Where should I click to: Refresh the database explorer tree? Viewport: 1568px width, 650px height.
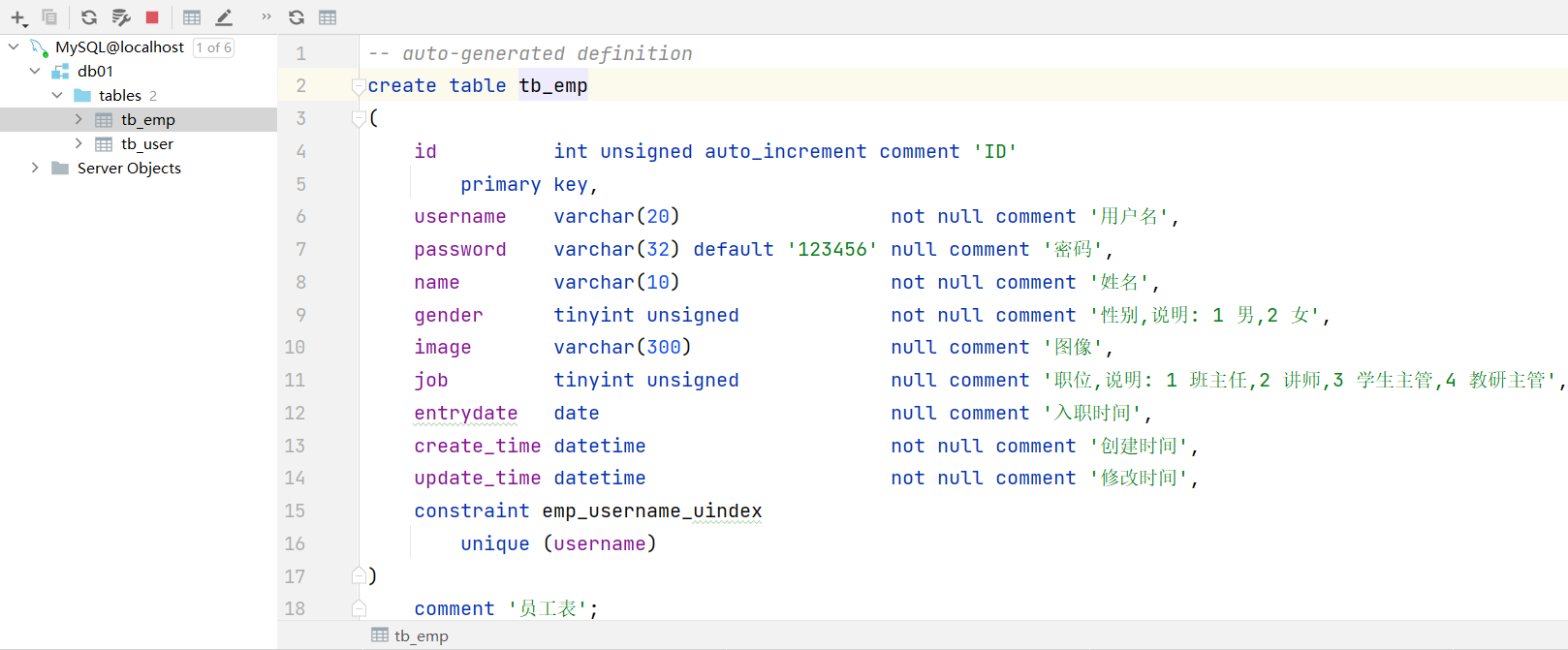[88, 17]
